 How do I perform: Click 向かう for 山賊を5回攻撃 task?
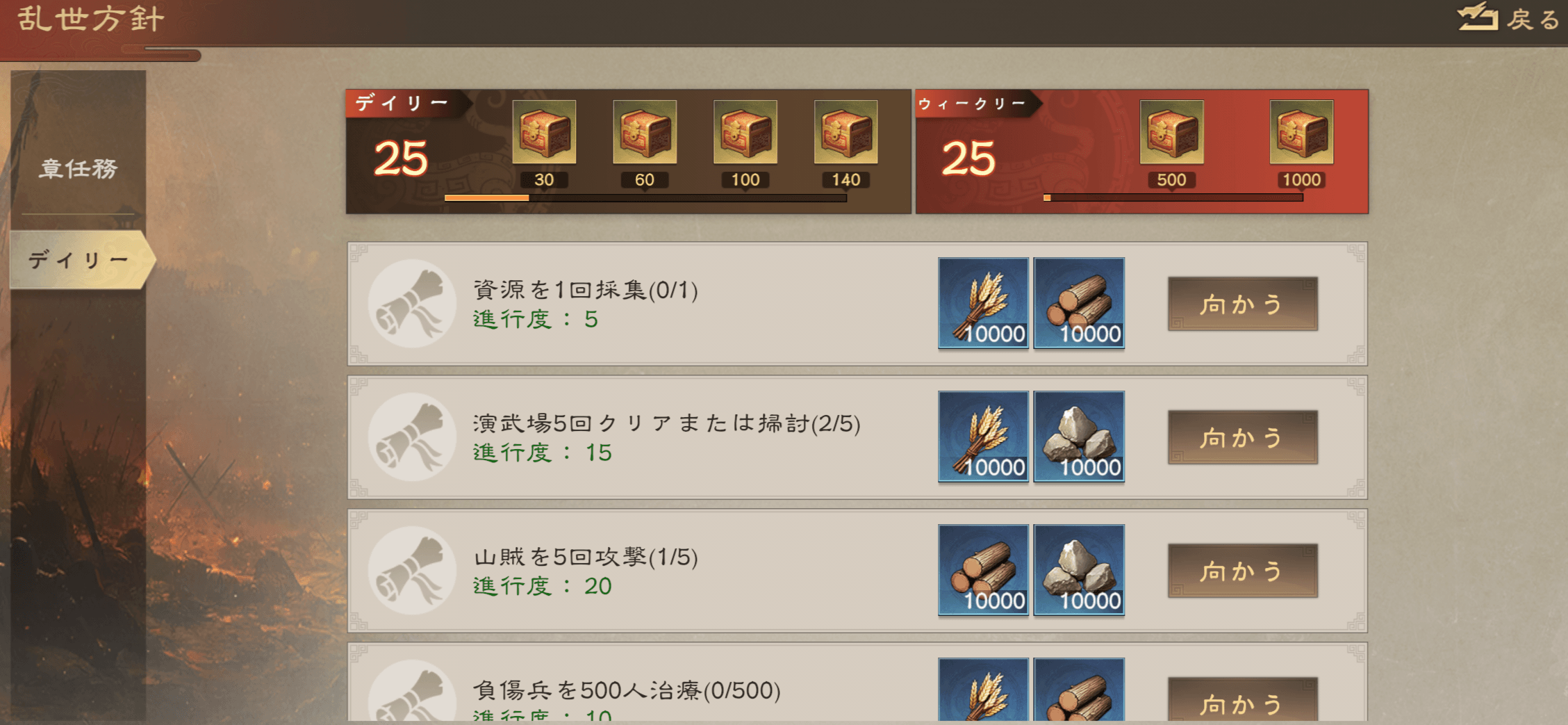(1242, 571)
